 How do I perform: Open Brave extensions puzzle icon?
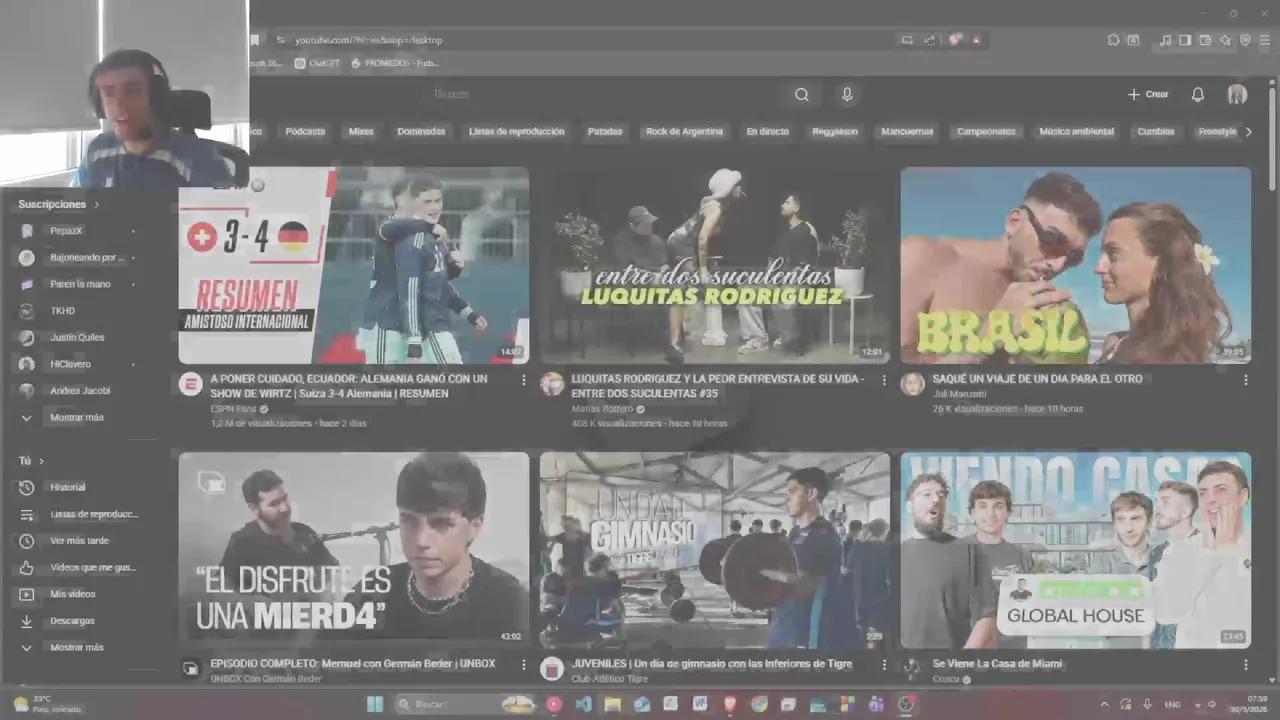(1113, 40)
